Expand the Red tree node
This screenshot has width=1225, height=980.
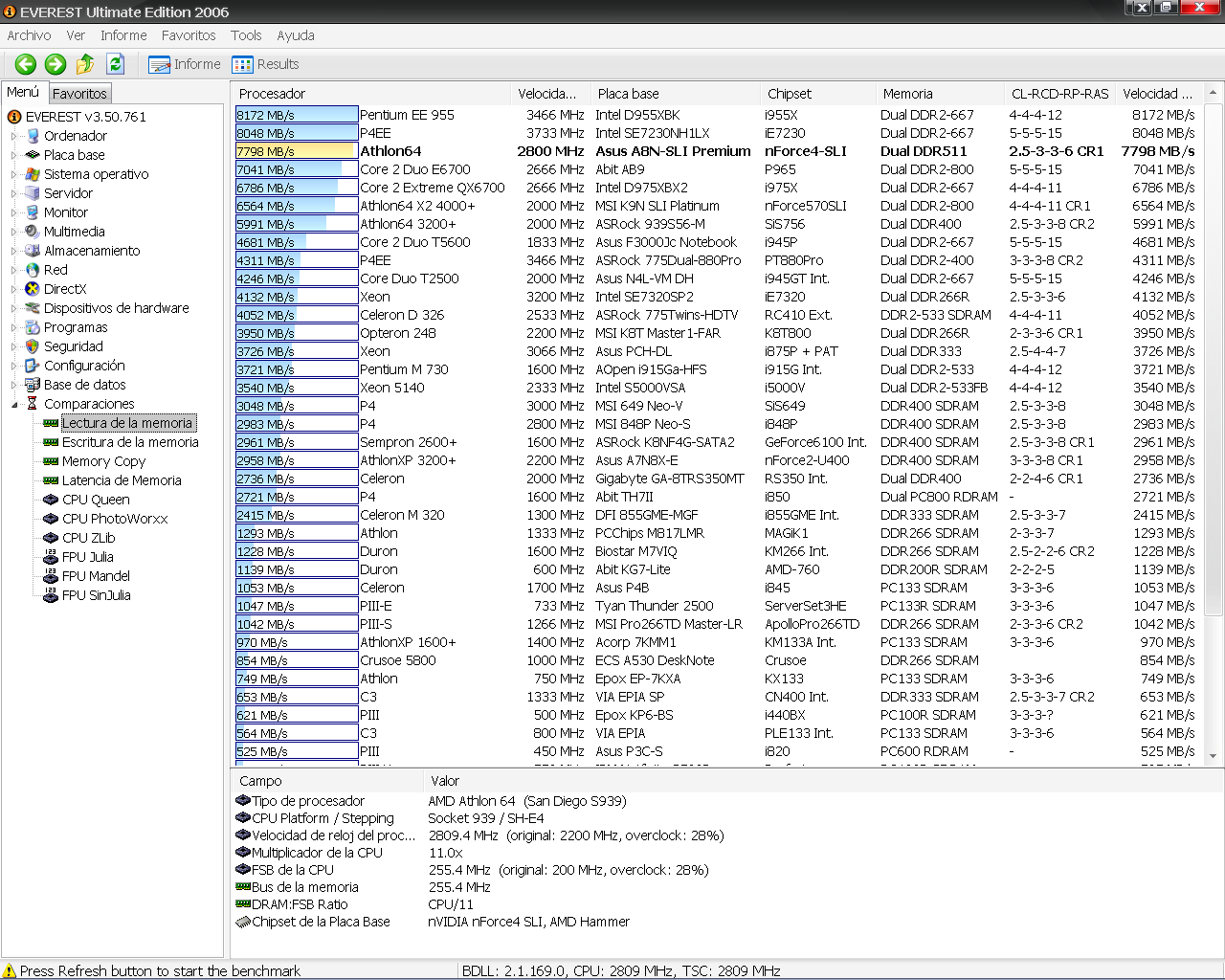coord(14,270)
